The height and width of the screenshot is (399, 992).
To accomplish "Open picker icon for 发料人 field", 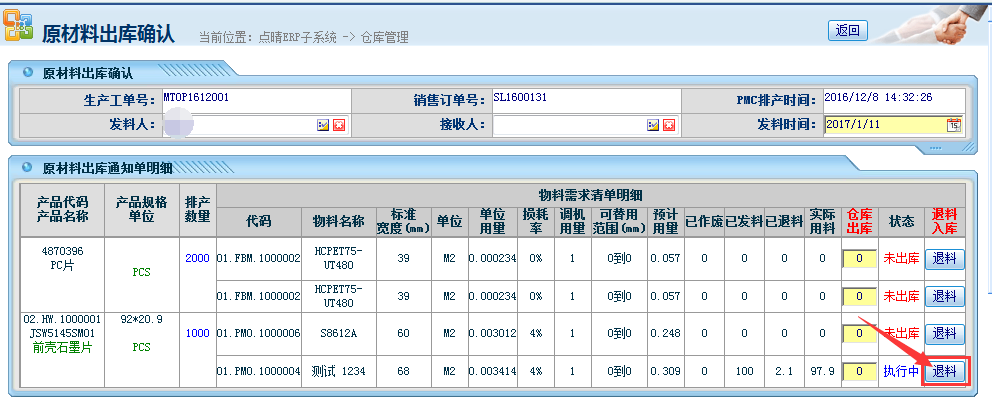I will (323, 125).
